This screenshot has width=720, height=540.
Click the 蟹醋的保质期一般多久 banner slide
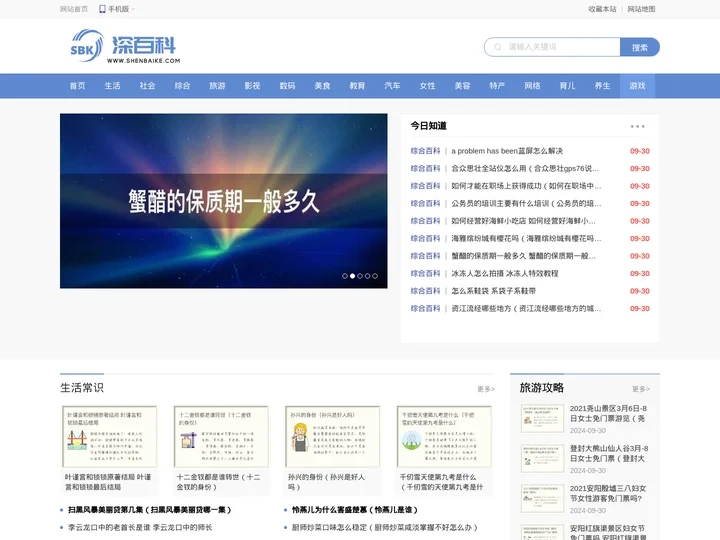224,201
